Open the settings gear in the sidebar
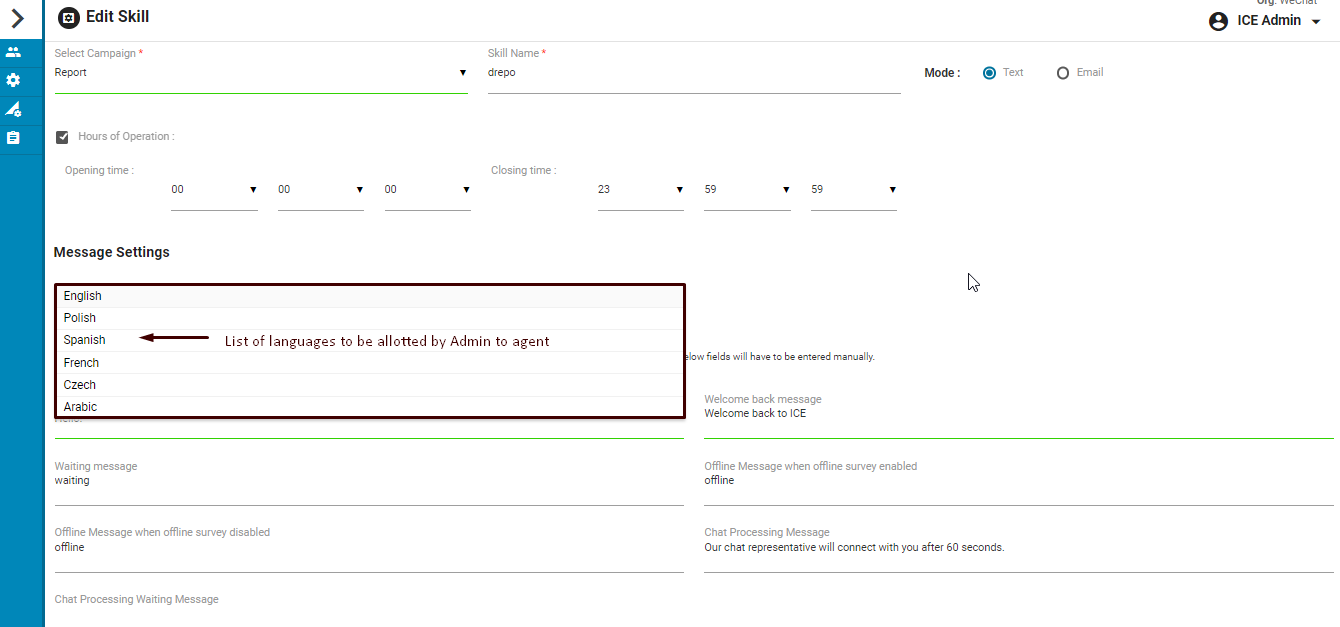 [13, 80]
